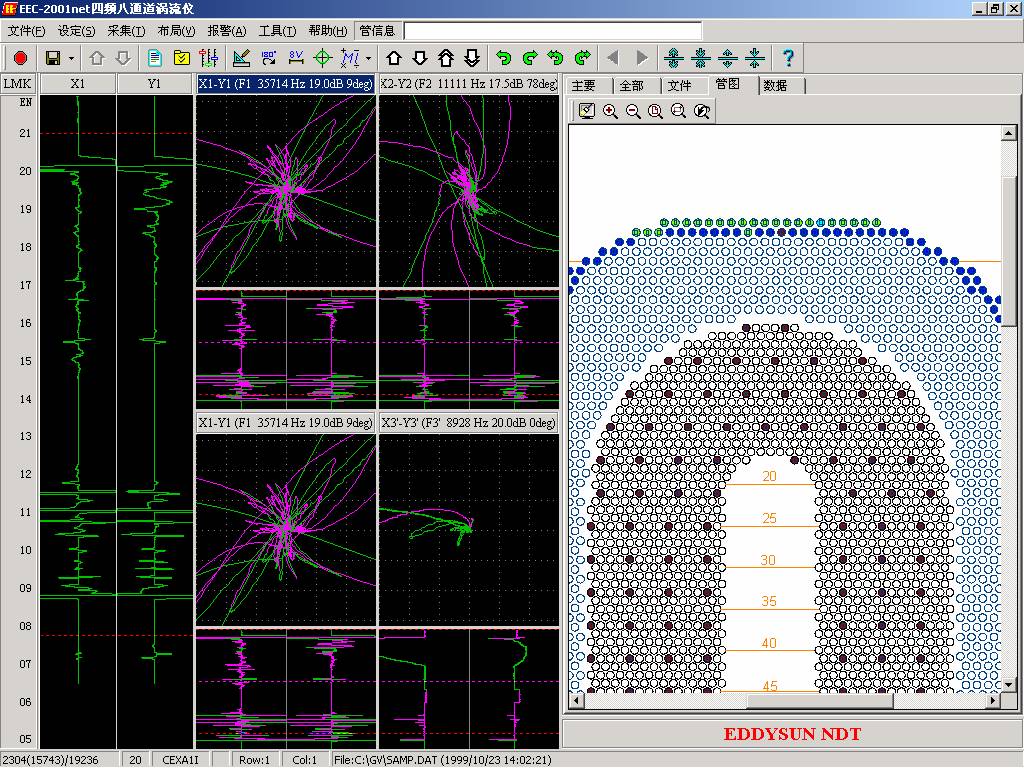Switch to the 主要 tab
1024x768 pixels.
coord(584,86)
